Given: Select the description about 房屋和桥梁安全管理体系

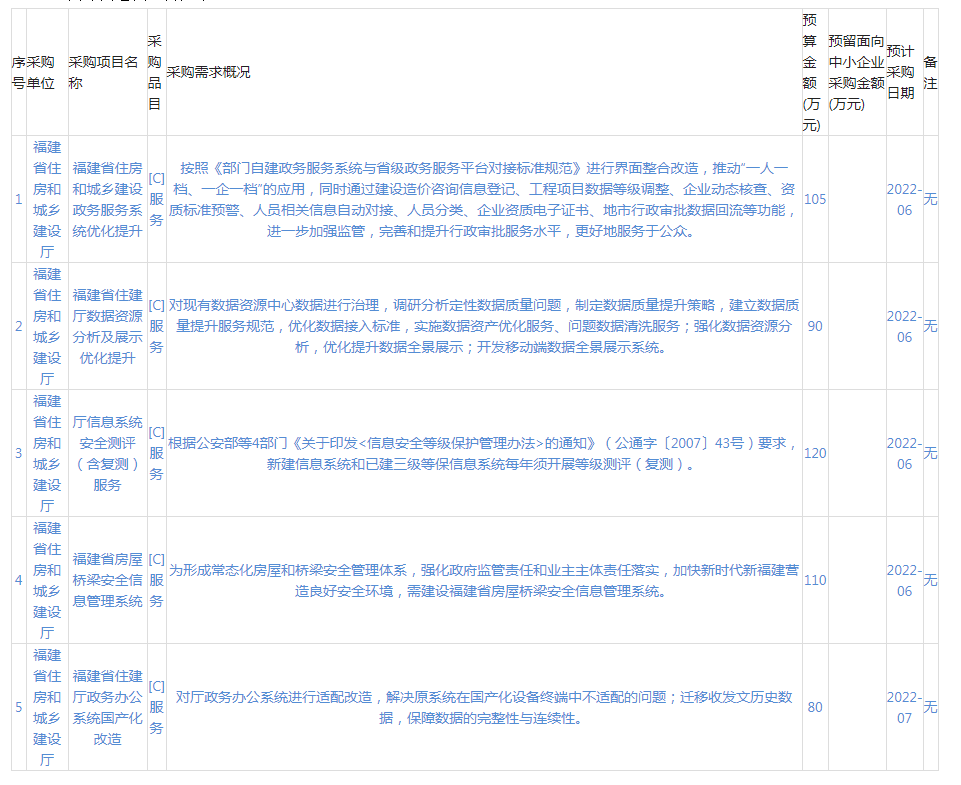Looking at the screenshot, I should 484,580.
